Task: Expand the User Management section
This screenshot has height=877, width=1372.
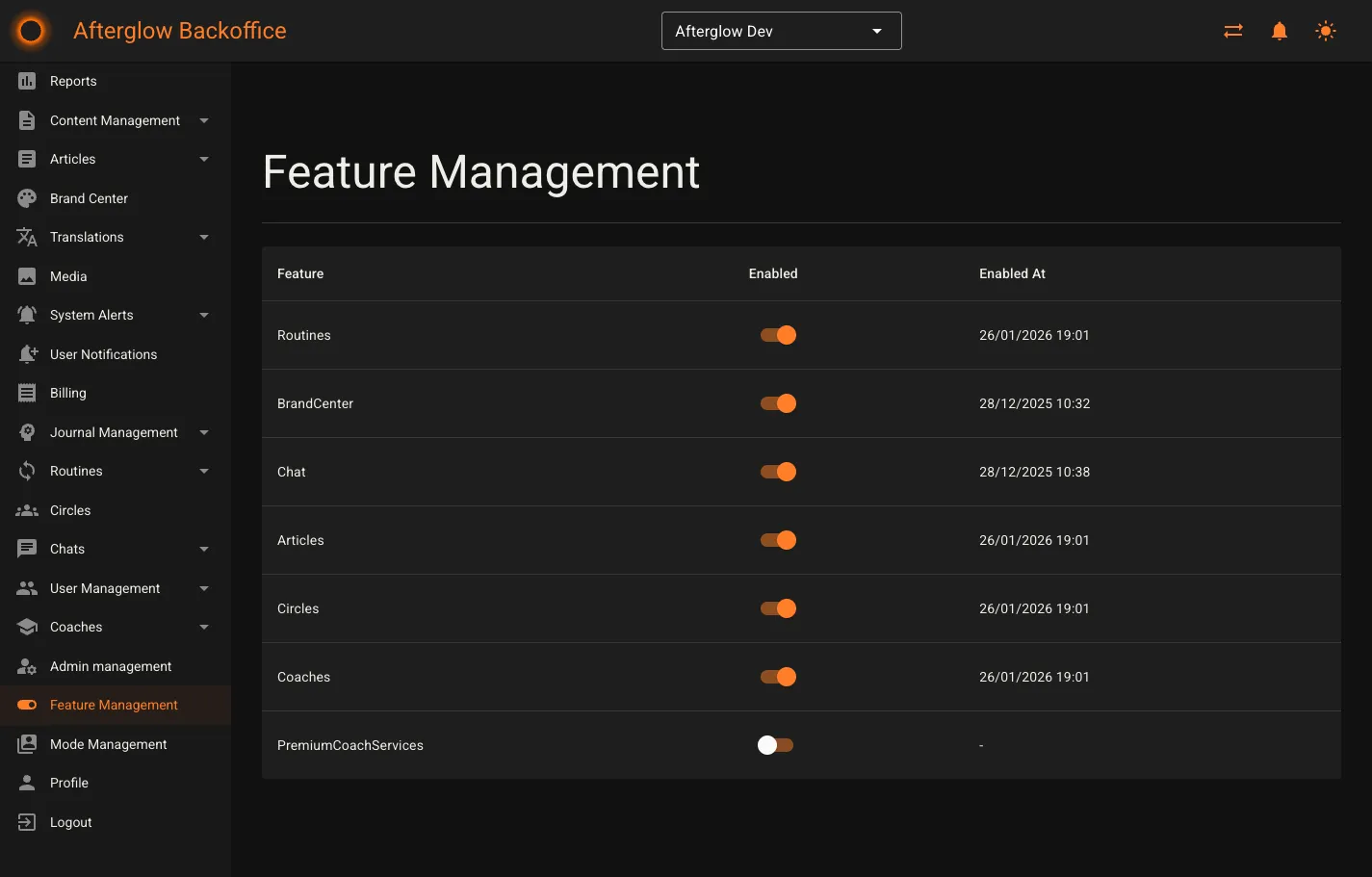Action: tap(105, 588)
